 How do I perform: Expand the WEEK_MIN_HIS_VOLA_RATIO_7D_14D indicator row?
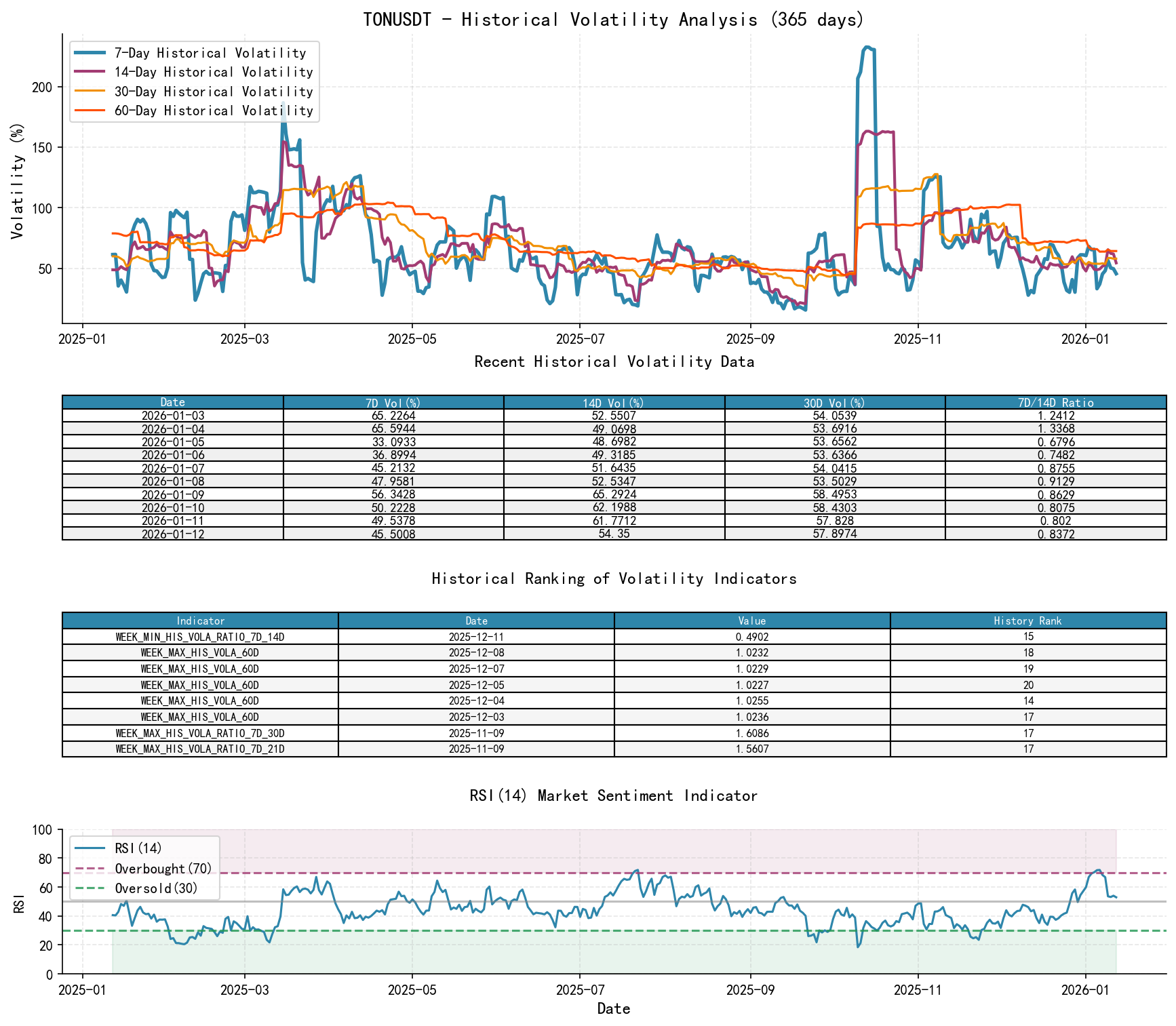pyautogui.click(x=200, y=637)
